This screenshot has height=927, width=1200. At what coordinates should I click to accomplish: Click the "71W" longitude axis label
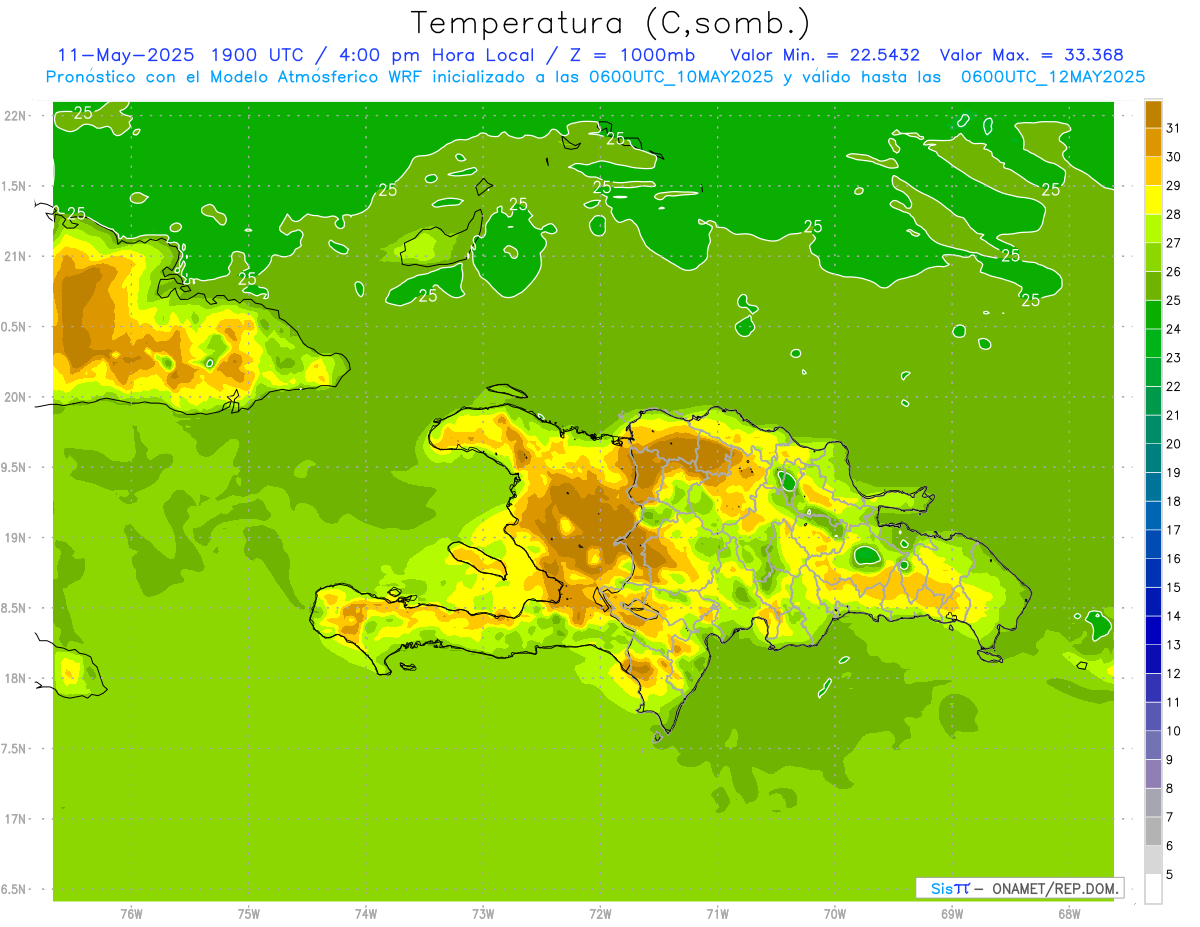point(717,914)
